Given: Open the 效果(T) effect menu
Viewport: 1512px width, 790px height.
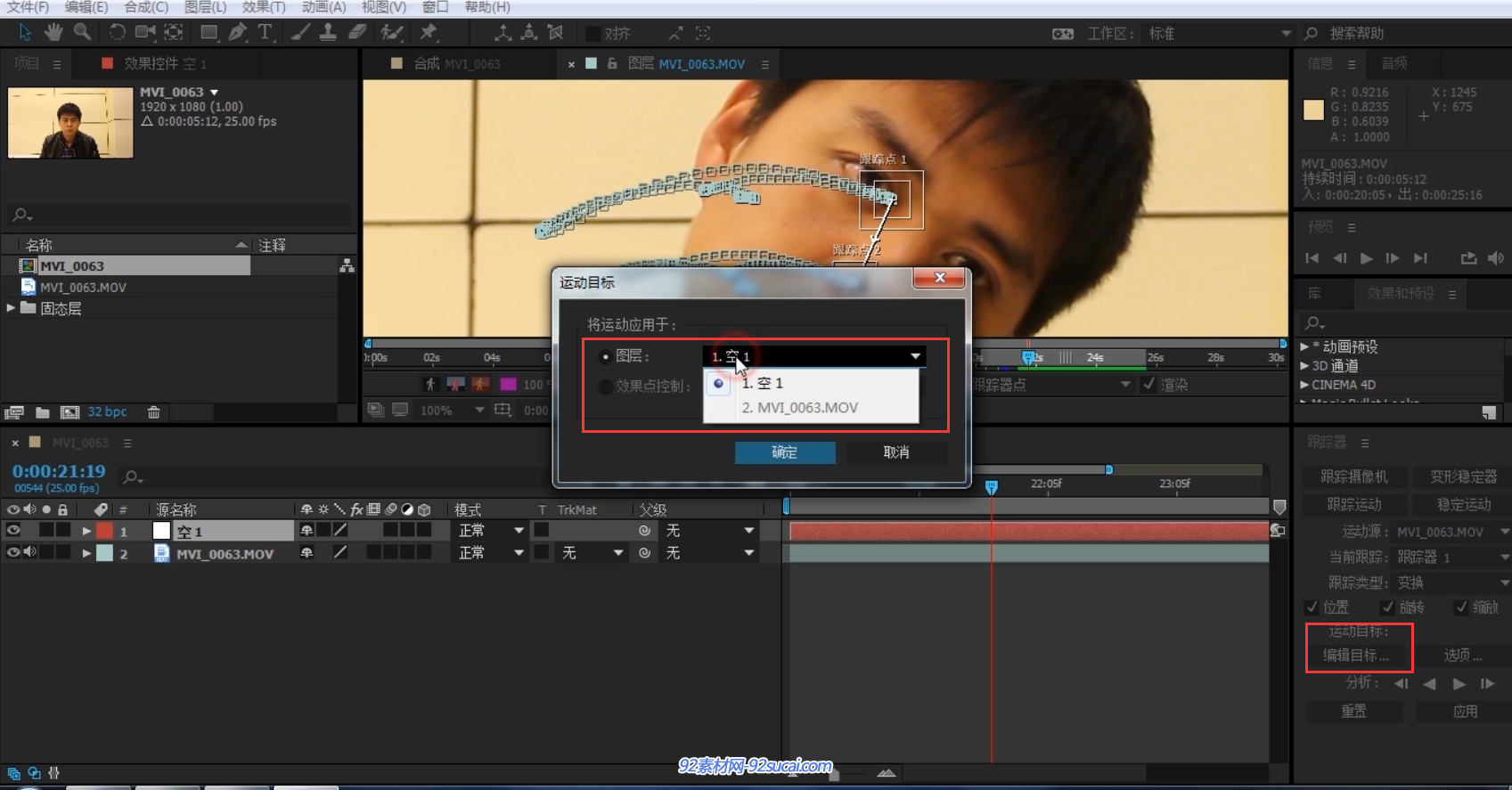Looking at the screenshot, I should 264,7.
